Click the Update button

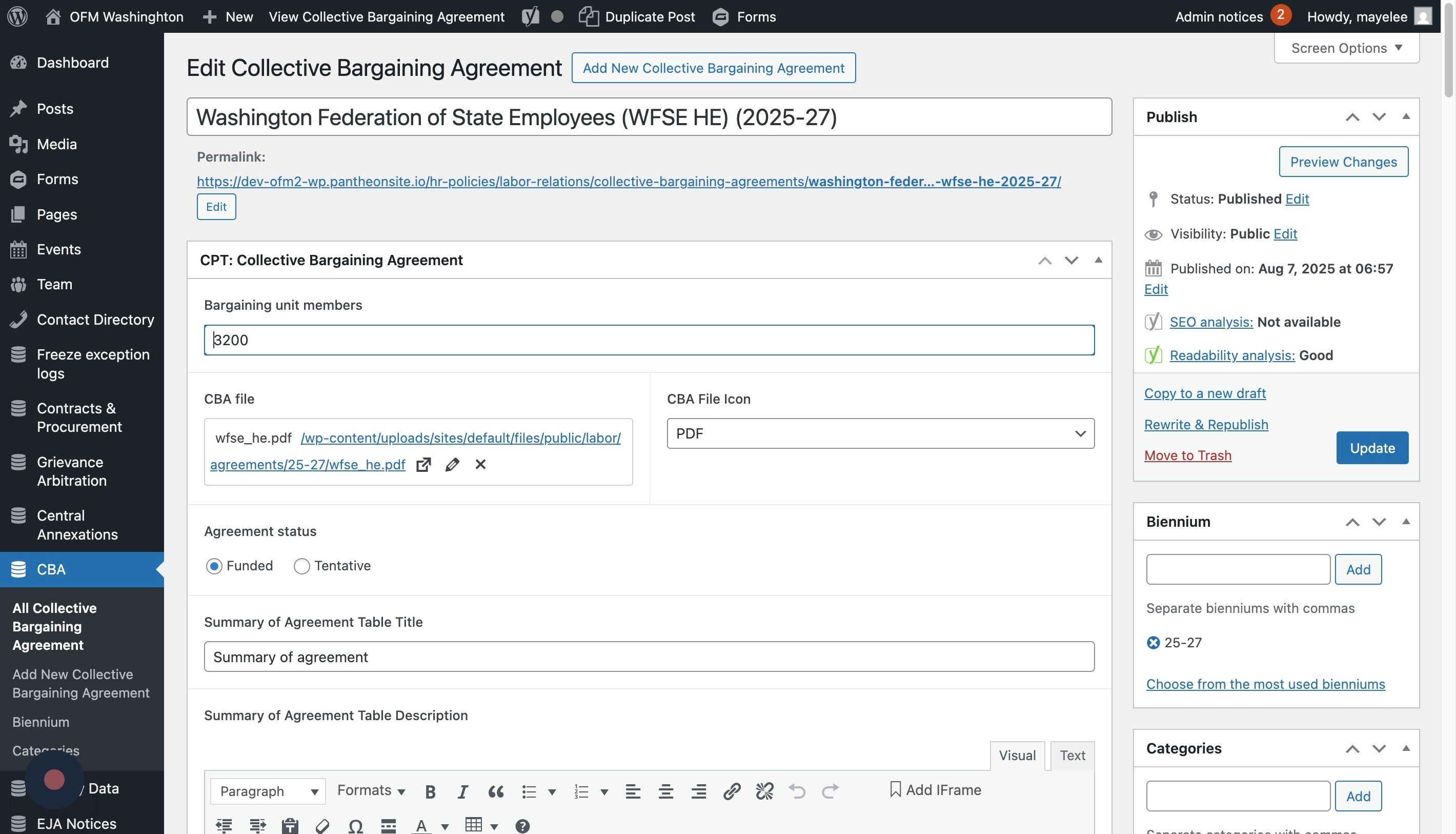(x=1372, y=448)
